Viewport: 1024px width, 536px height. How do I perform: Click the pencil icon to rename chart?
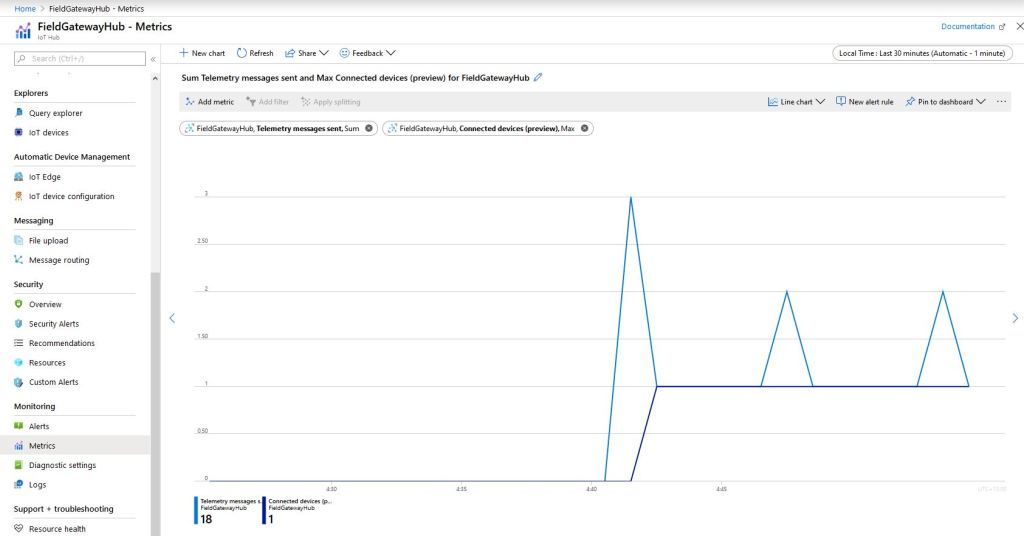coord(539,77)
